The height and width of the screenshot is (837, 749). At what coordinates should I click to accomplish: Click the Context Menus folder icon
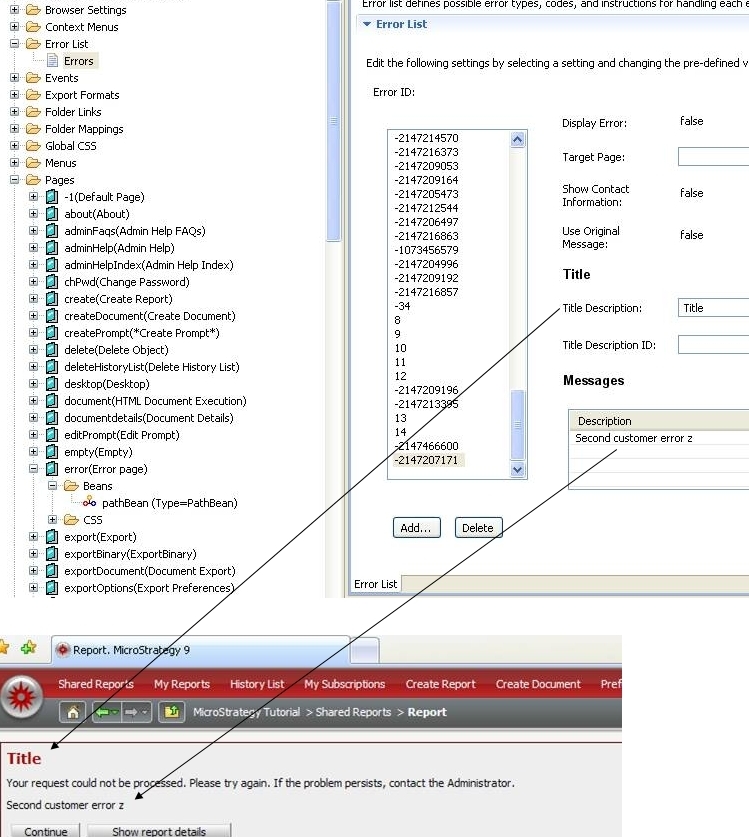[x=33, y=27]
